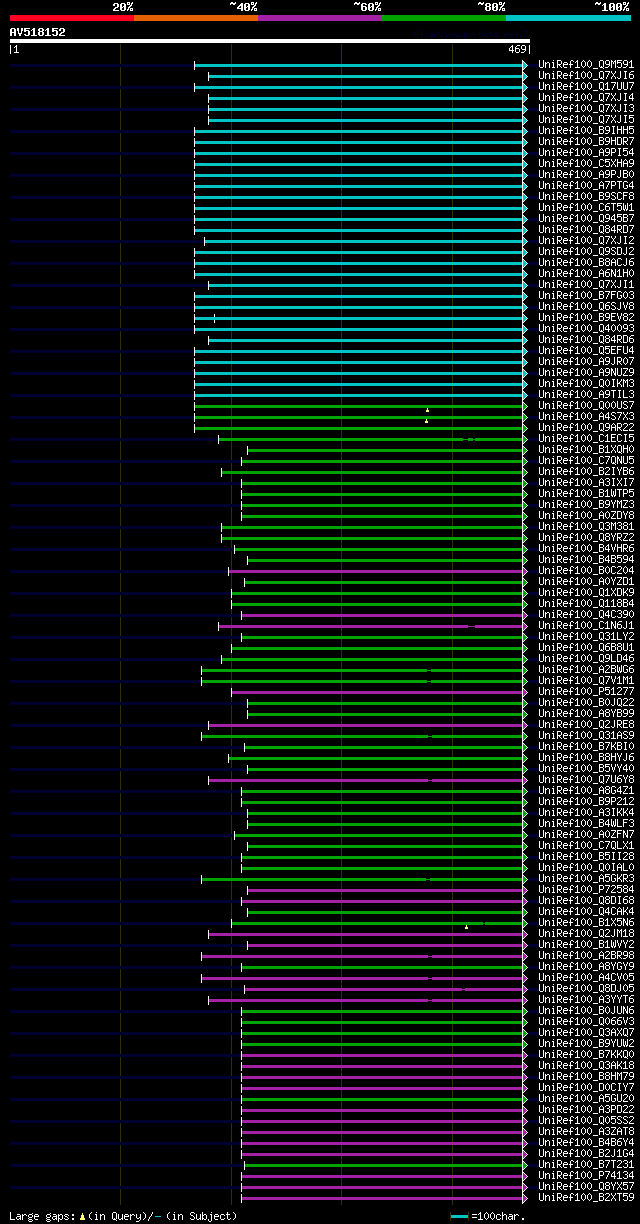This screenshot has width=640, height=1224.
Task: Select hit label UniRef100_Q945B7
Action: pyautogui.click(x=586, y=219)
